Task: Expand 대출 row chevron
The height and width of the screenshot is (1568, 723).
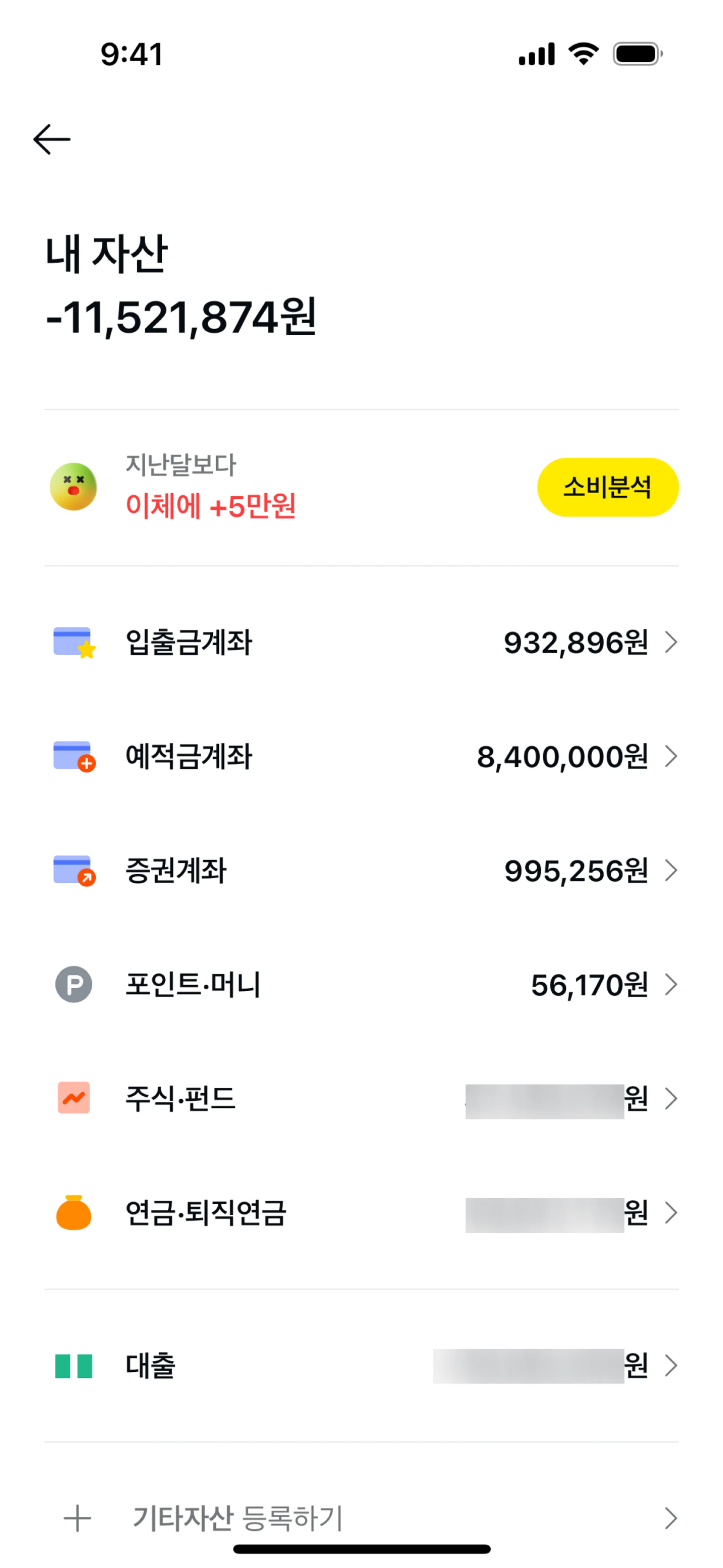Action: point(671,1365)
